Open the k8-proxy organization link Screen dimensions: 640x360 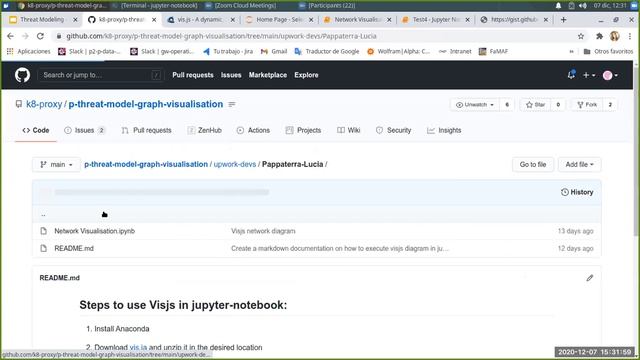click(44, 104)
